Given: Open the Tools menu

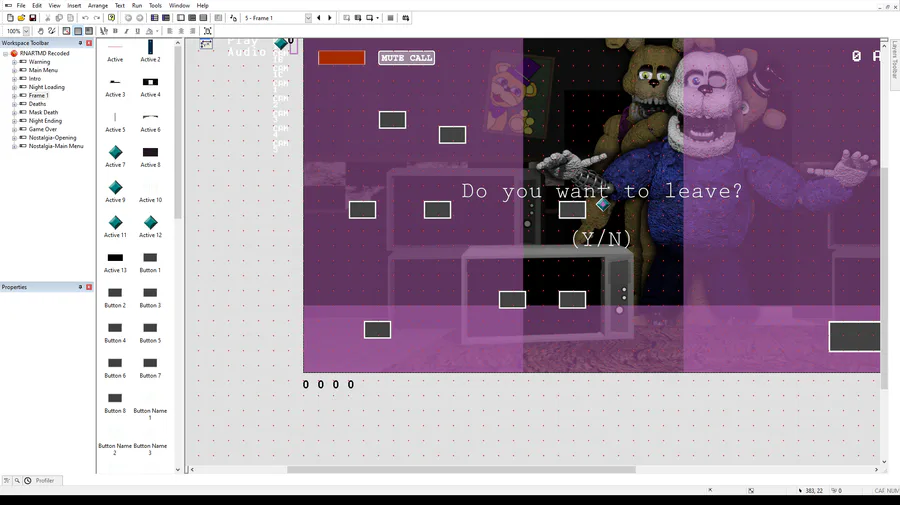Looking at the screenshot, I should click(155, 5).
